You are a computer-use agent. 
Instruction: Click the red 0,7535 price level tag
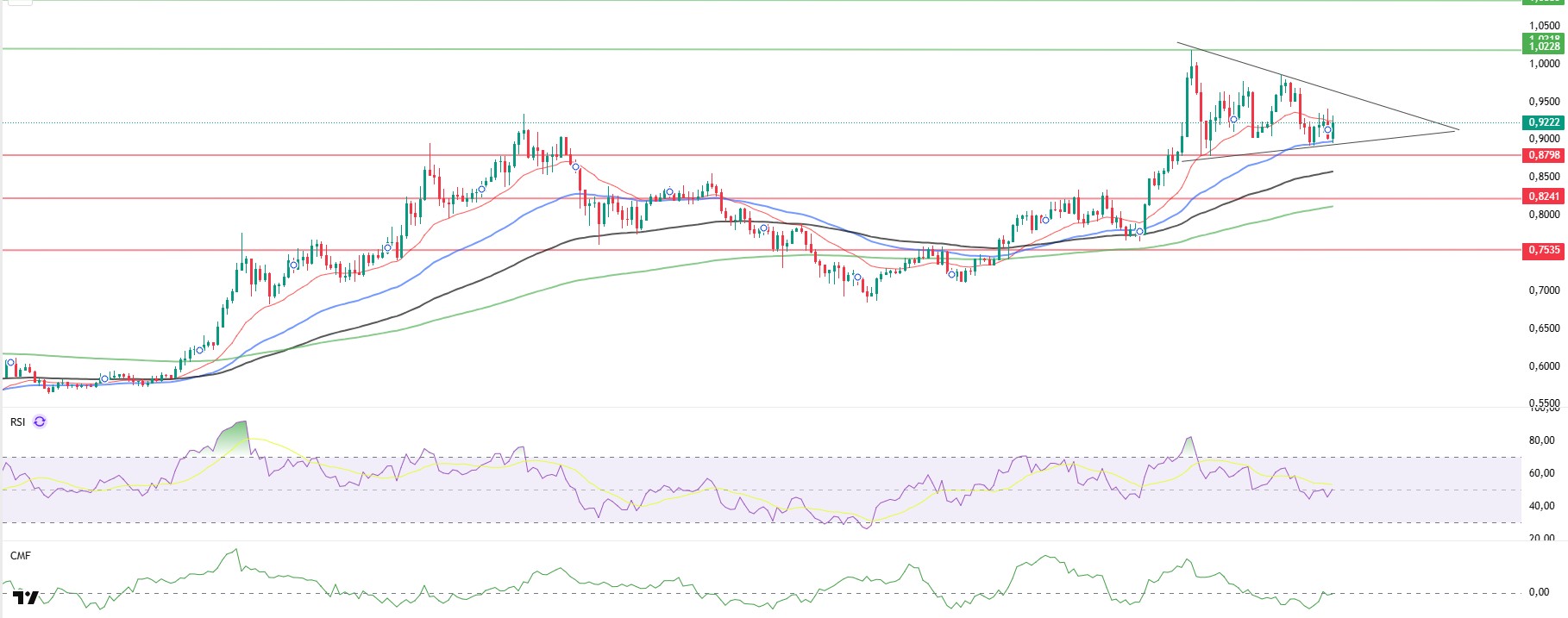tap(1544, 250)
